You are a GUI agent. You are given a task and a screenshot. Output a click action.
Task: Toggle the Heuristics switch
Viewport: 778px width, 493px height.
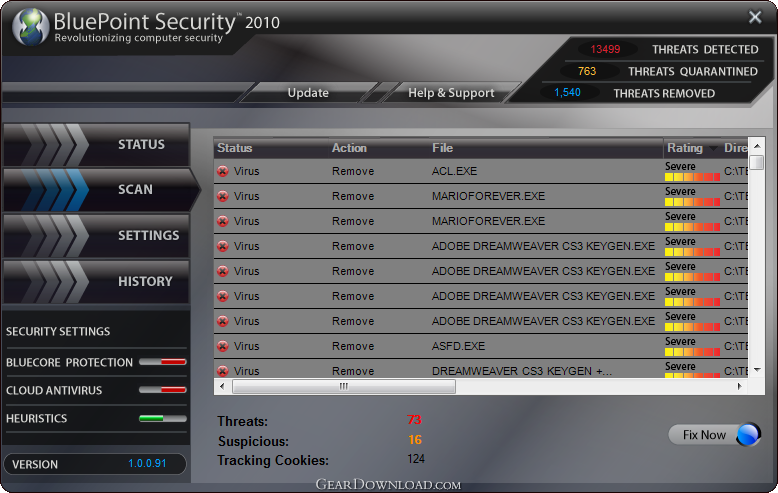[x=163, y=418]
